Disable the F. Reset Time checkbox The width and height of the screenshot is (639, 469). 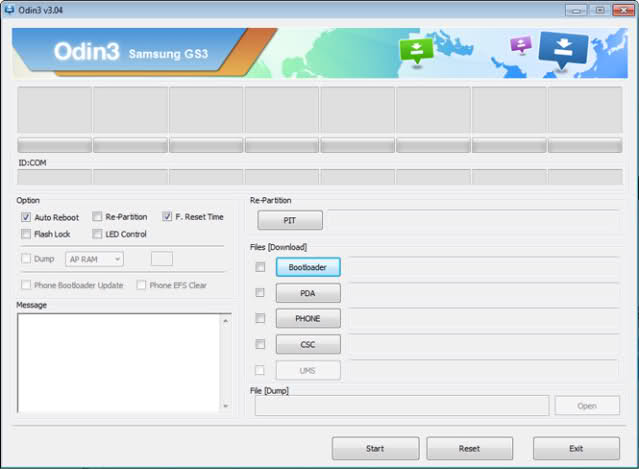167,216
